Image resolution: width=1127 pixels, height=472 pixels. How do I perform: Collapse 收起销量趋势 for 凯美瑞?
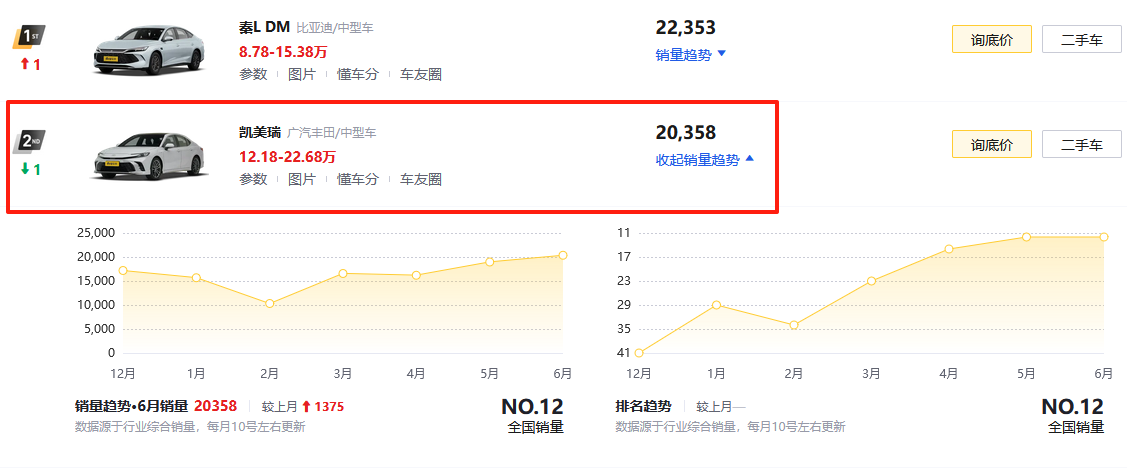705,159
